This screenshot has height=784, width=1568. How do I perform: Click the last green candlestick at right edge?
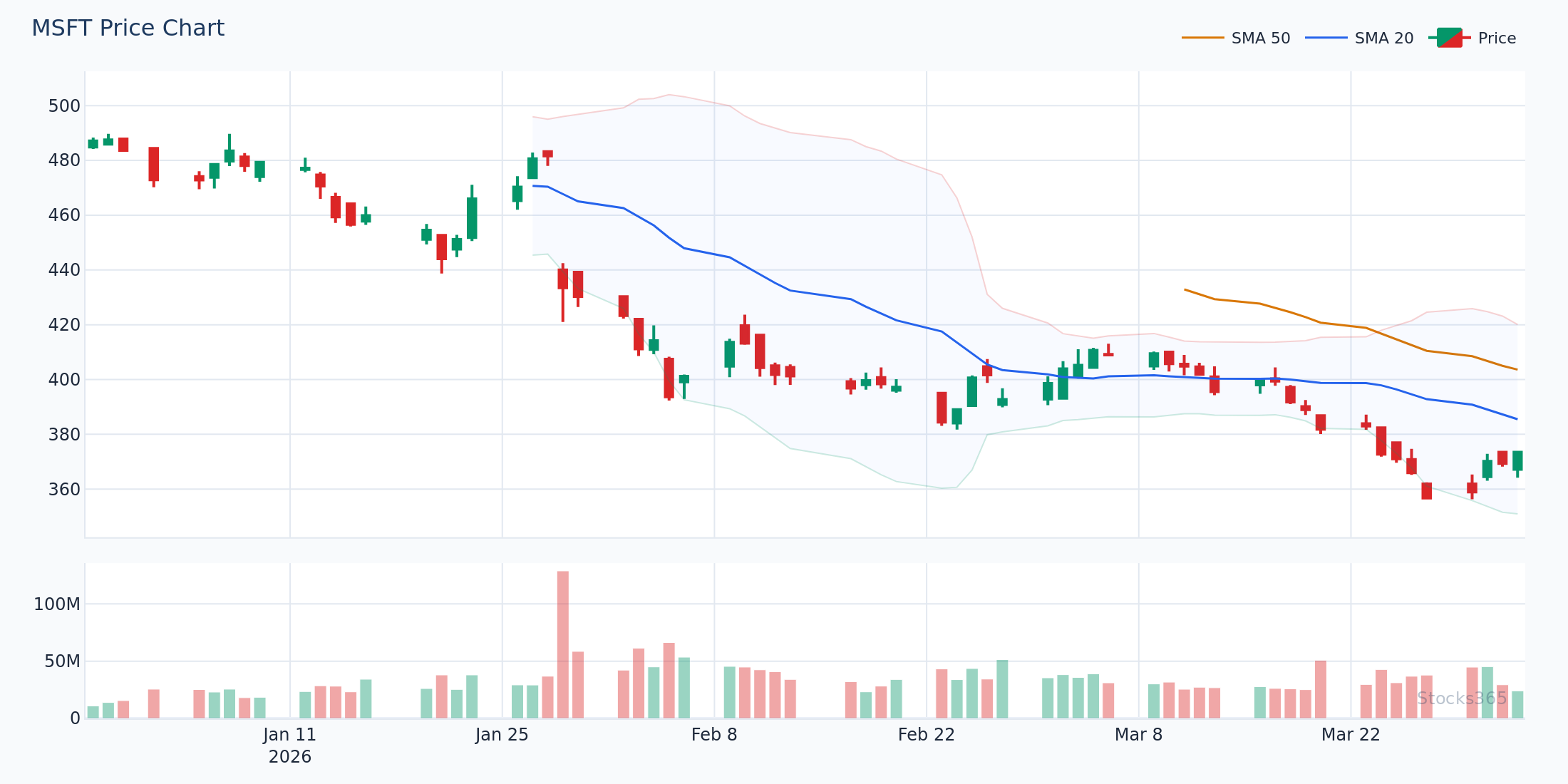click(x=1517, y=460)
